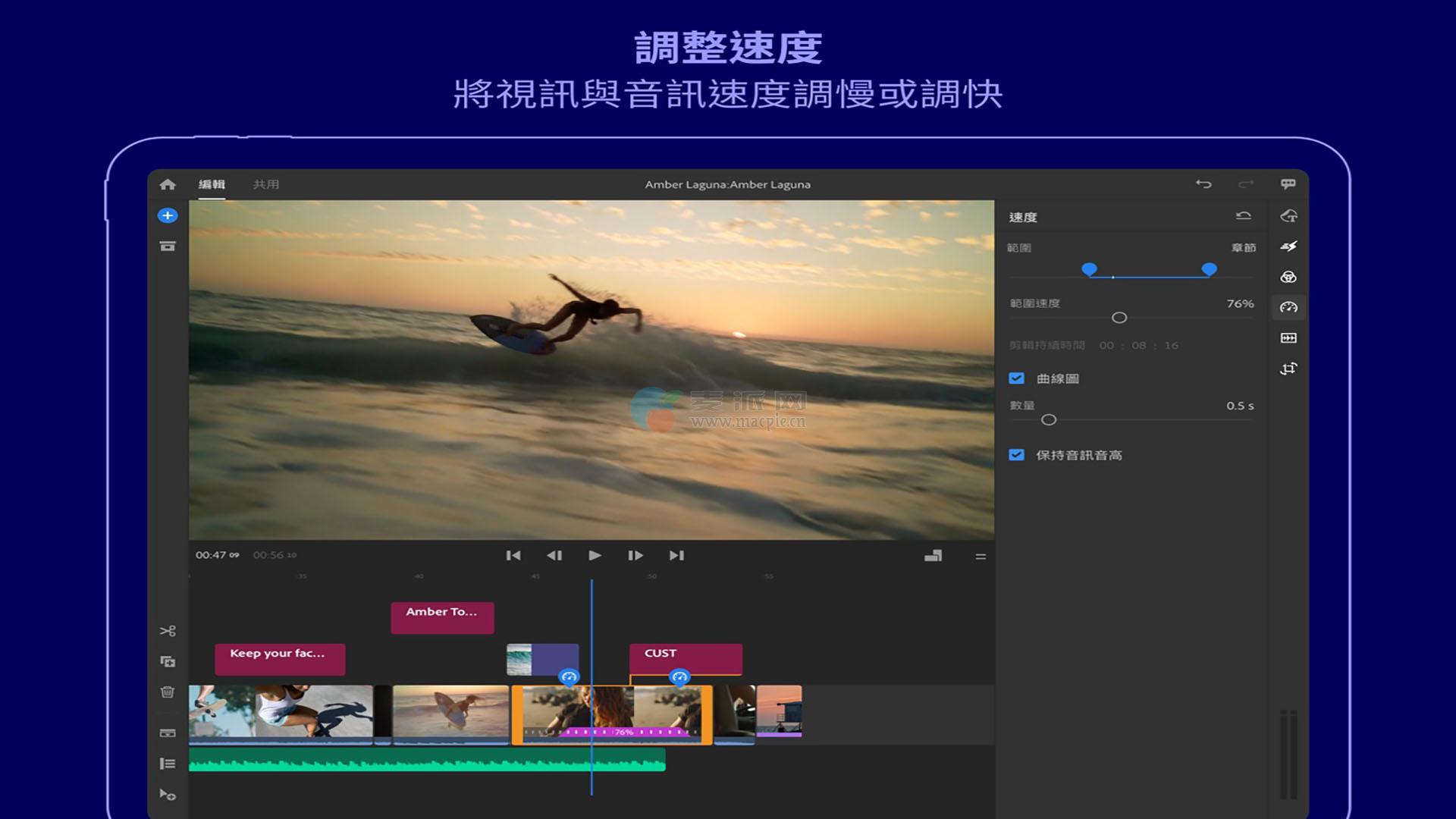Viewport: 1456px width, 819px height.
Task: Open the play options icon at sidebar bottom
Action: [168, 795]
